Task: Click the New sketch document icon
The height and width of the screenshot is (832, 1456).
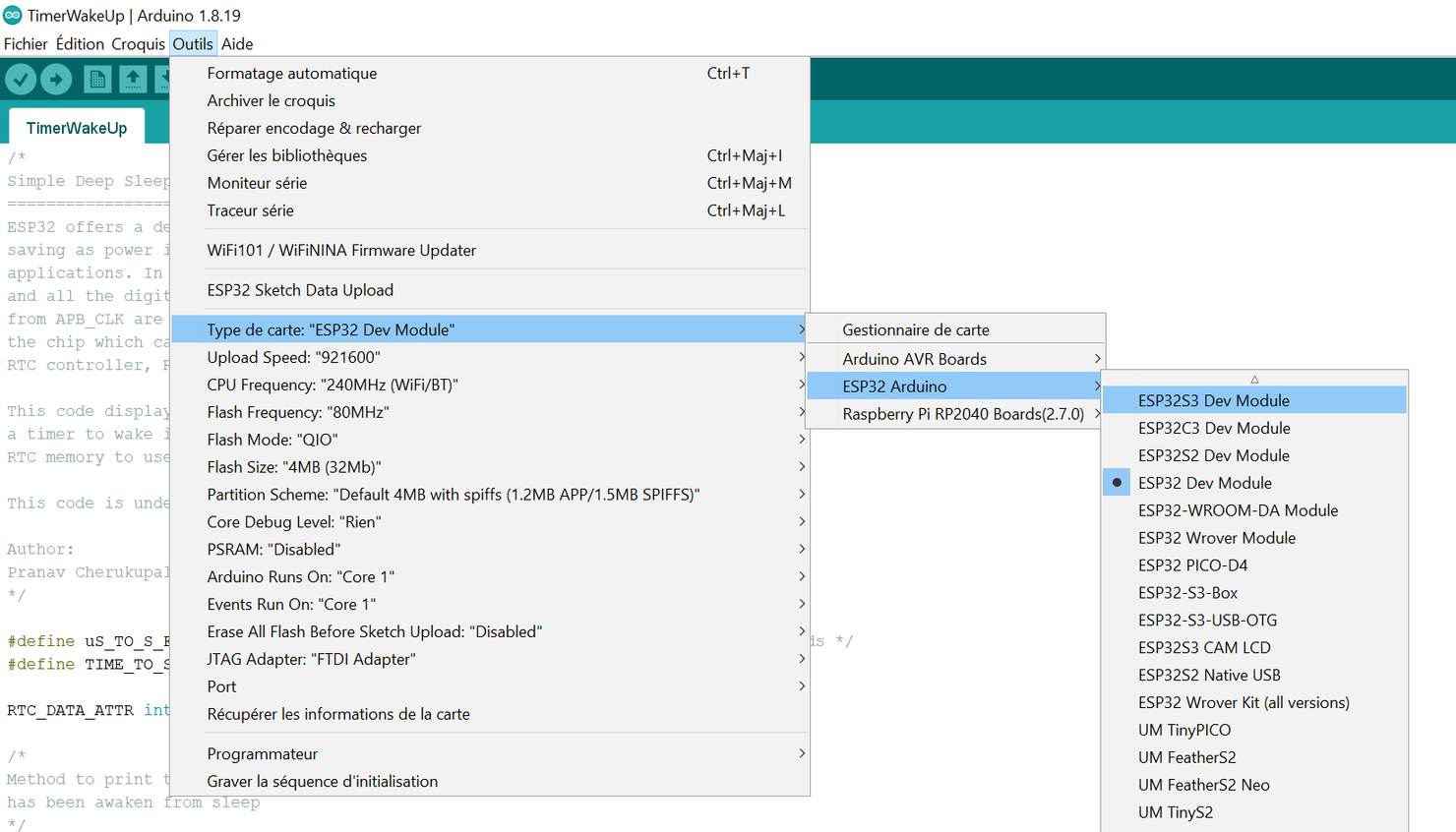Action: [96, 79]
